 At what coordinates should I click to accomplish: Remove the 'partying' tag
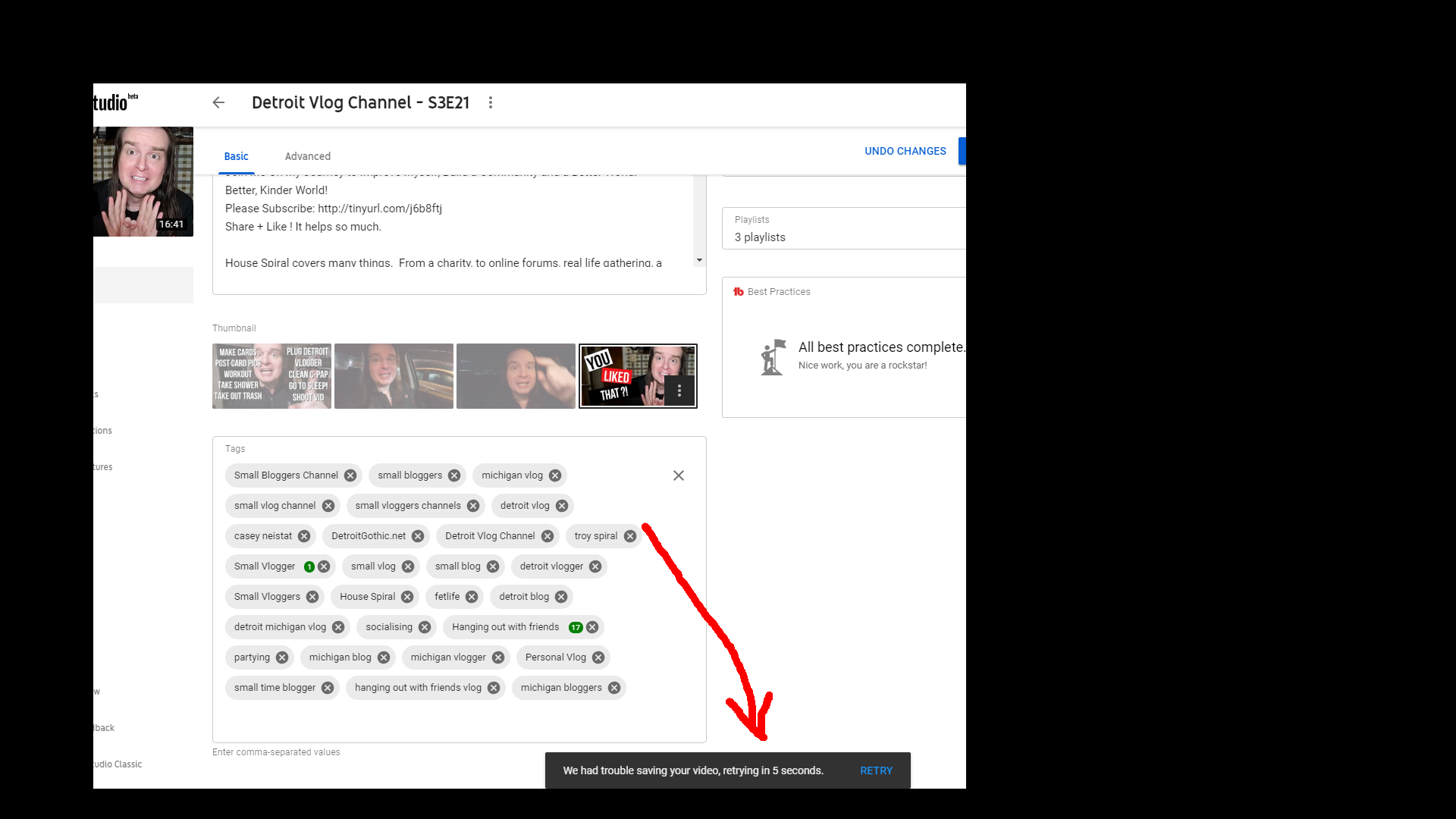click(x=282, y=657)
